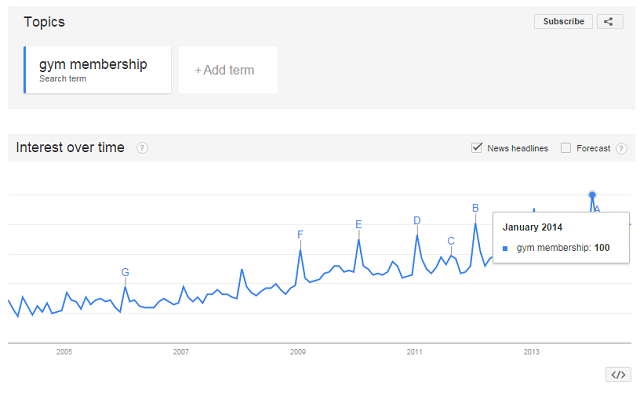Image resolution: width=640 pixels, height=396 pixels.
Task: Click news headline marker F
Action: pyautogui.click(x=300, y=235)
